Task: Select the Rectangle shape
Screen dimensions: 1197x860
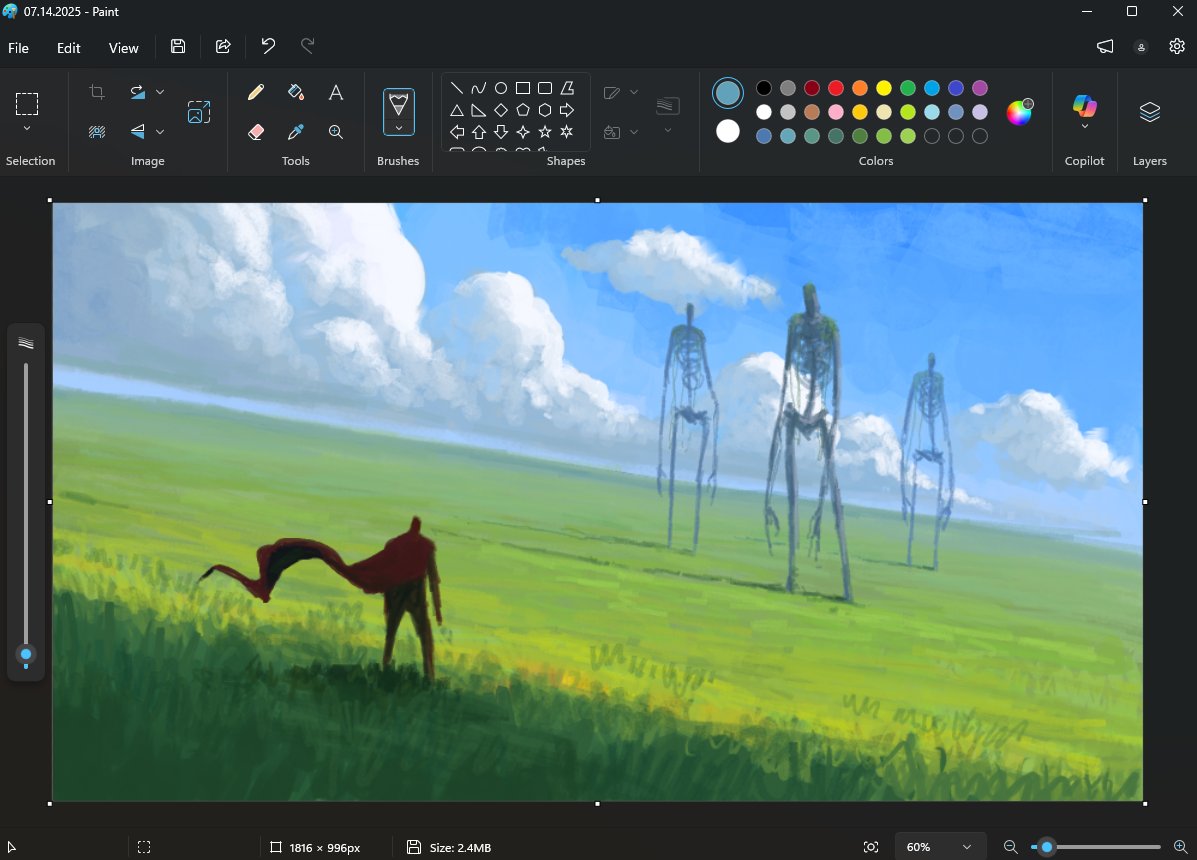Action: 523,88
